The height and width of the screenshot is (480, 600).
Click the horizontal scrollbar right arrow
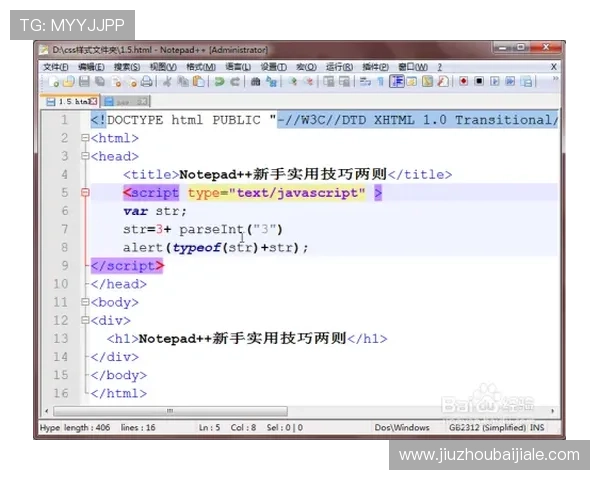coord(553,411)
